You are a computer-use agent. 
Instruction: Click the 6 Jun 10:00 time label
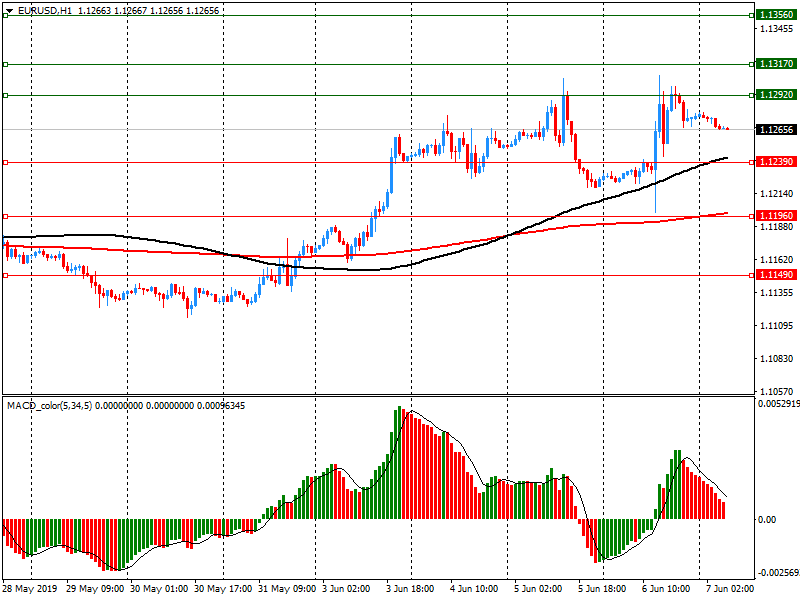coord(666,589)
